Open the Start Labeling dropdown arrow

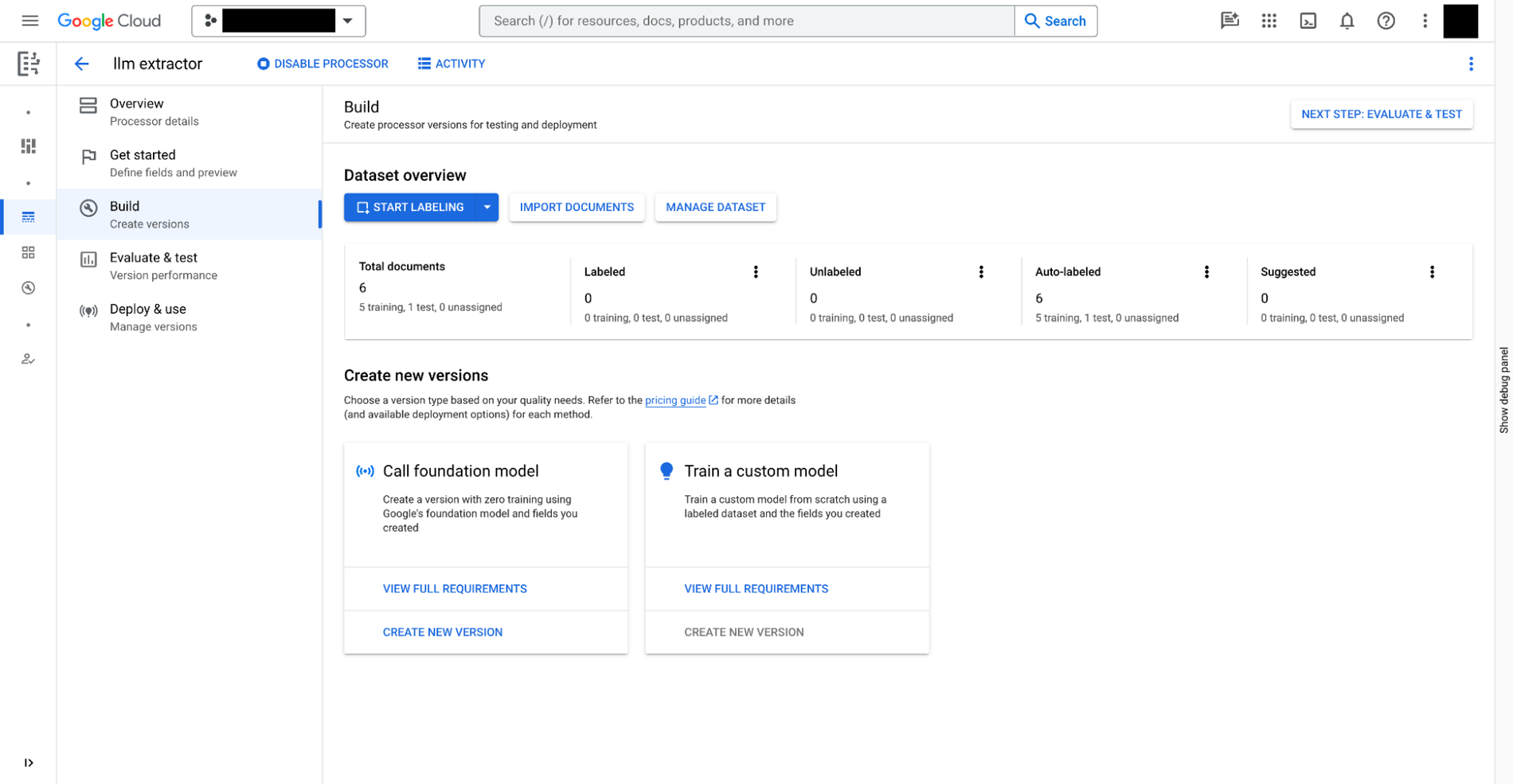[x=487, y=207]
